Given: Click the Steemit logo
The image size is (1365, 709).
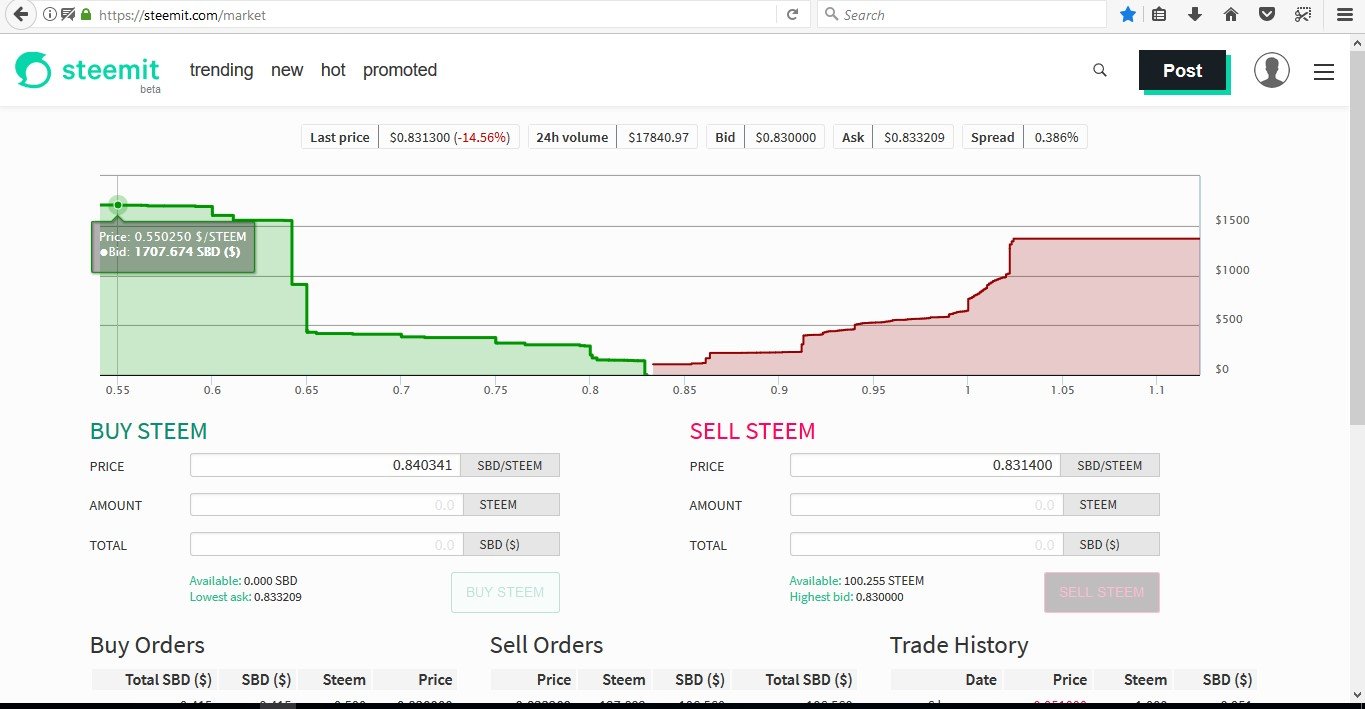Looking at the screenshot, I should (x=87, y=71).
